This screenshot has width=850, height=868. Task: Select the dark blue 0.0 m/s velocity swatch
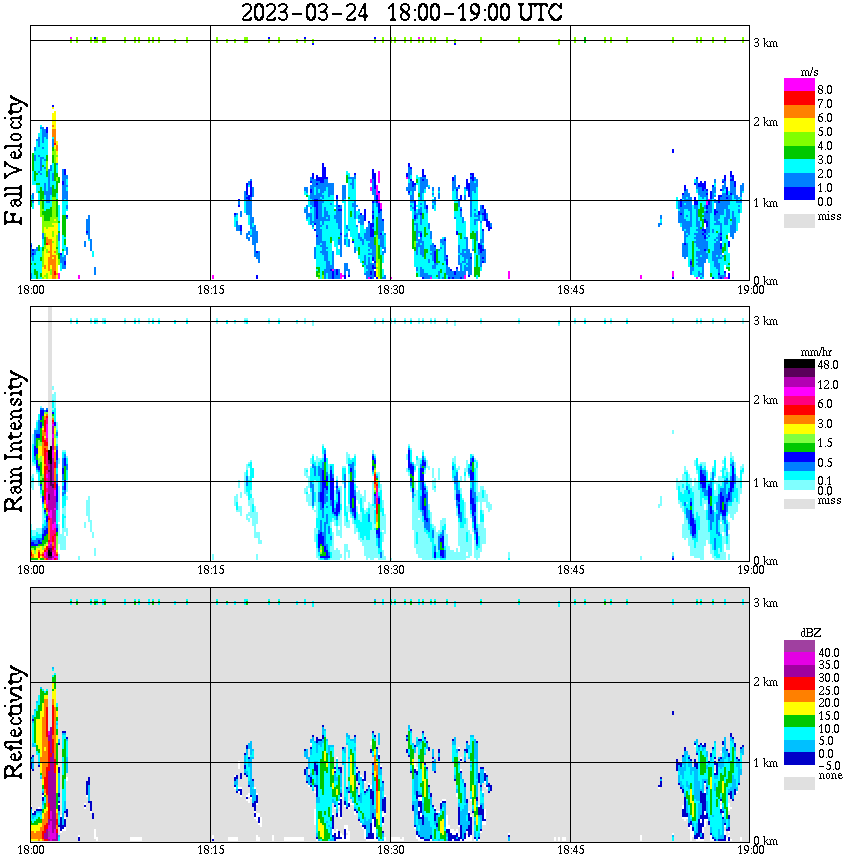tap(799, 193)
